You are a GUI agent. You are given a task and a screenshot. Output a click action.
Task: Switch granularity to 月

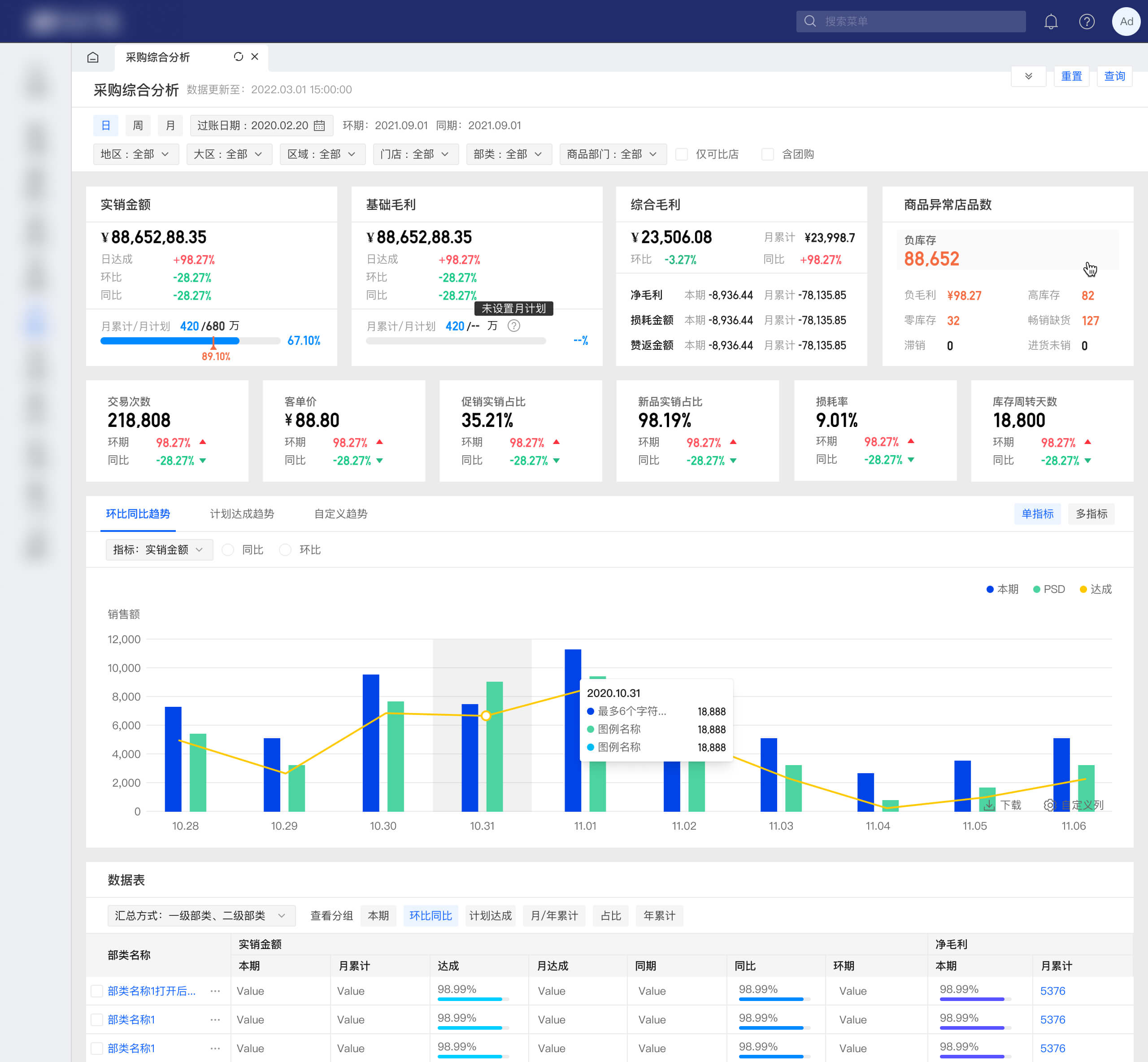pyautogui.click(x=170, y=125)
